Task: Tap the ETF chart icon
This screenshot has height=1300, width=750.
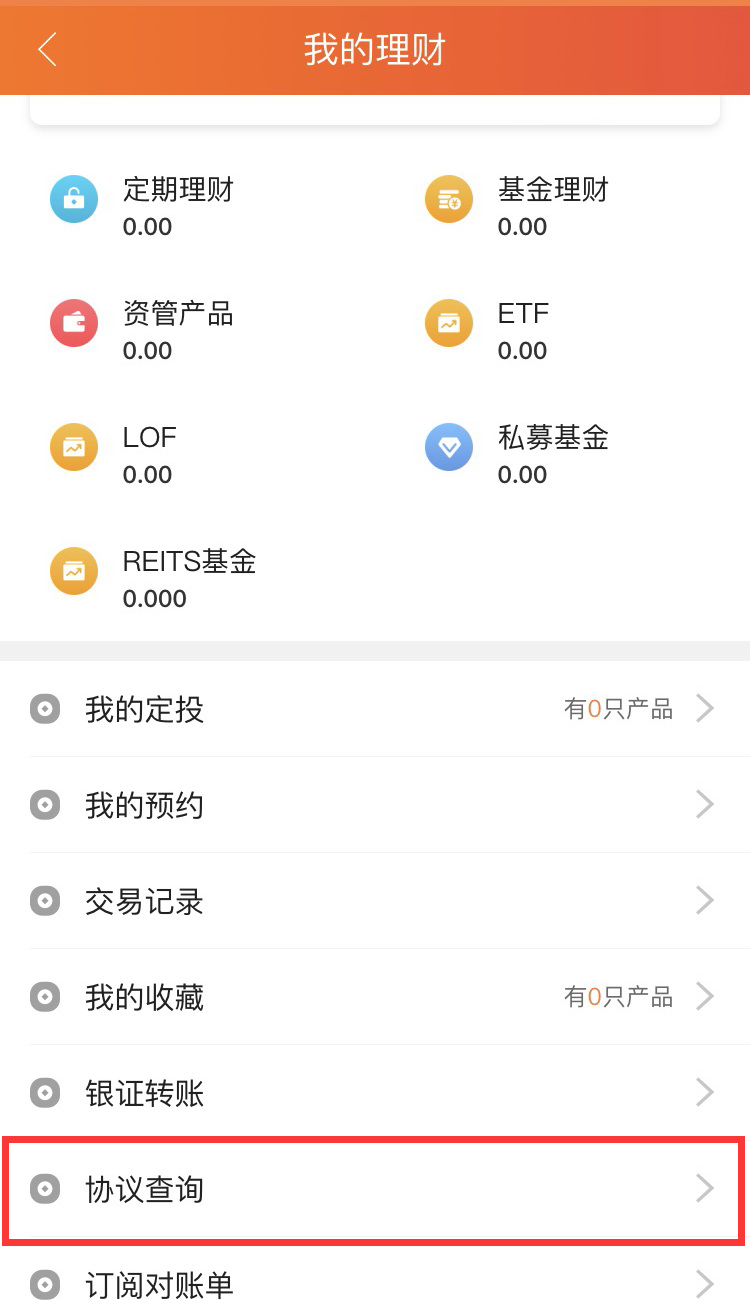Action: pyautogui.click(x=449, y=323)
